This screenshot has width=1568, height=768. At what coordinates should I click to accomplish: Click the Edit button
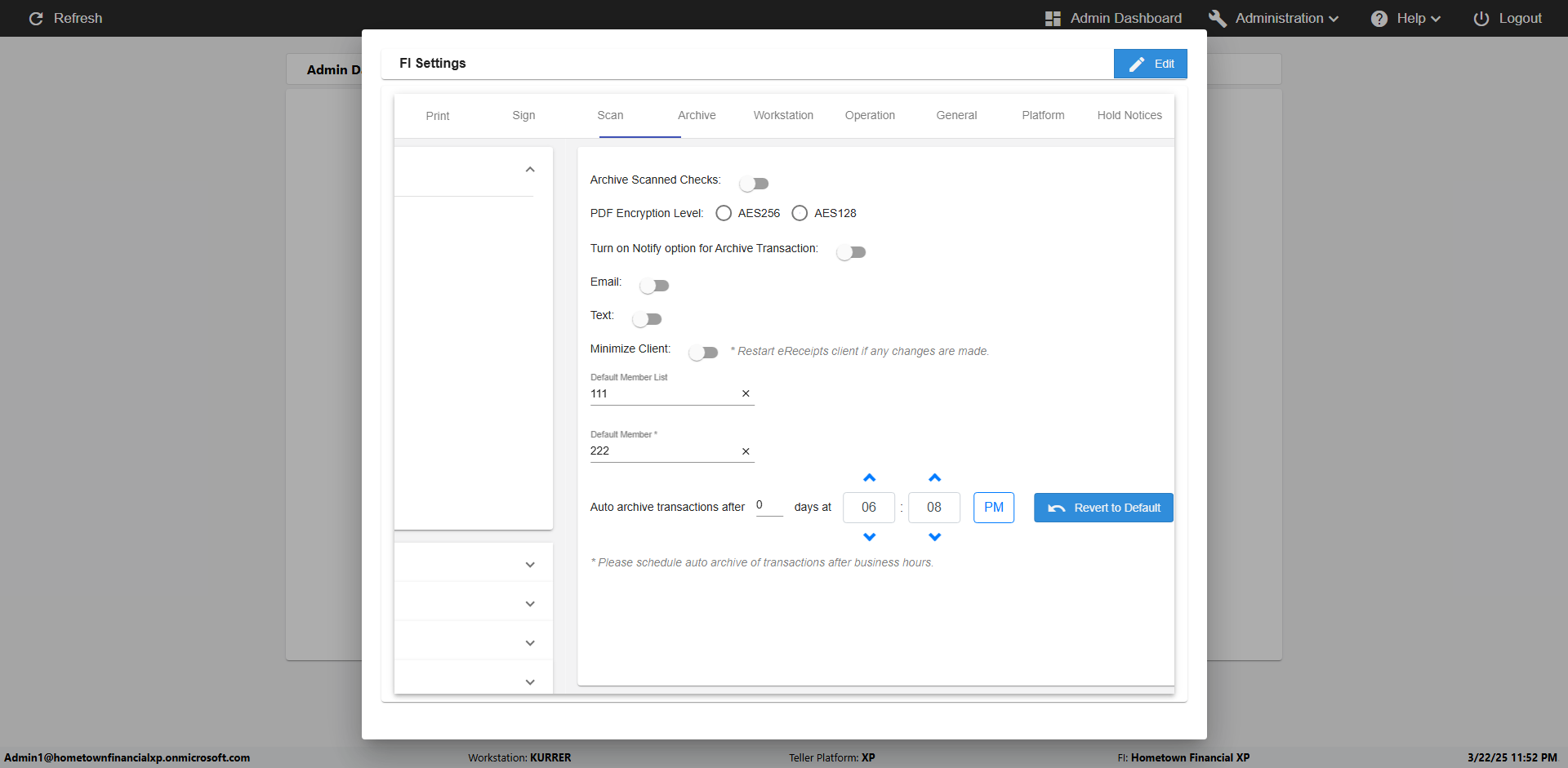[1150, 64]
